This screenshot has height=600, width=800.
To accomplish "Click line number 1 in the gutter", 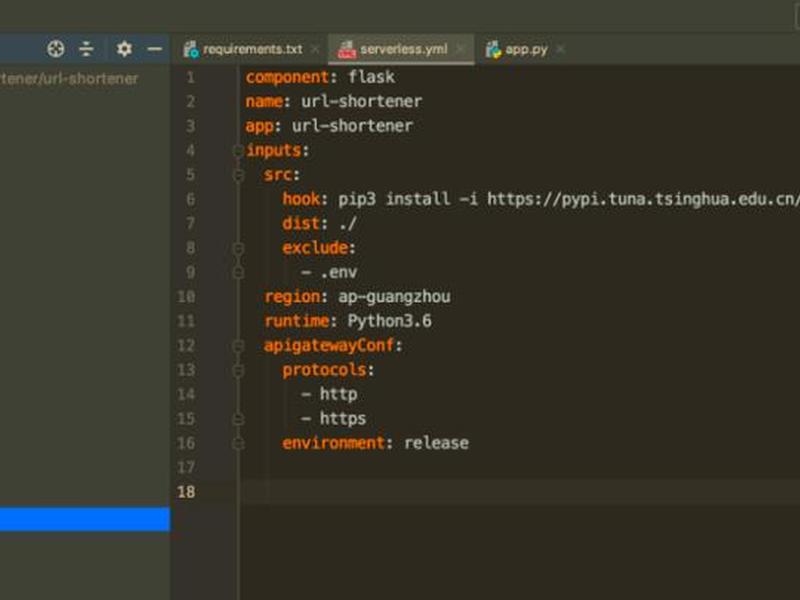I will [x=191, y=78].
